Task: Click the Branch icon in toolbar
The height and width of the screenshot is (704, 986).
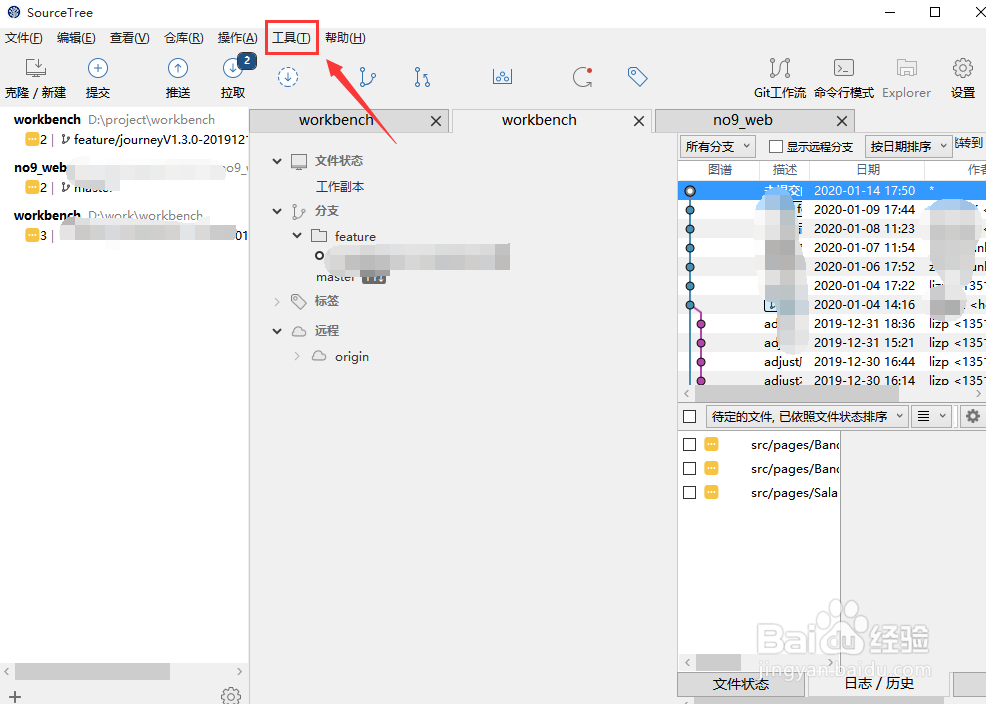Action: pyautogui.click(x=368, y=77)
